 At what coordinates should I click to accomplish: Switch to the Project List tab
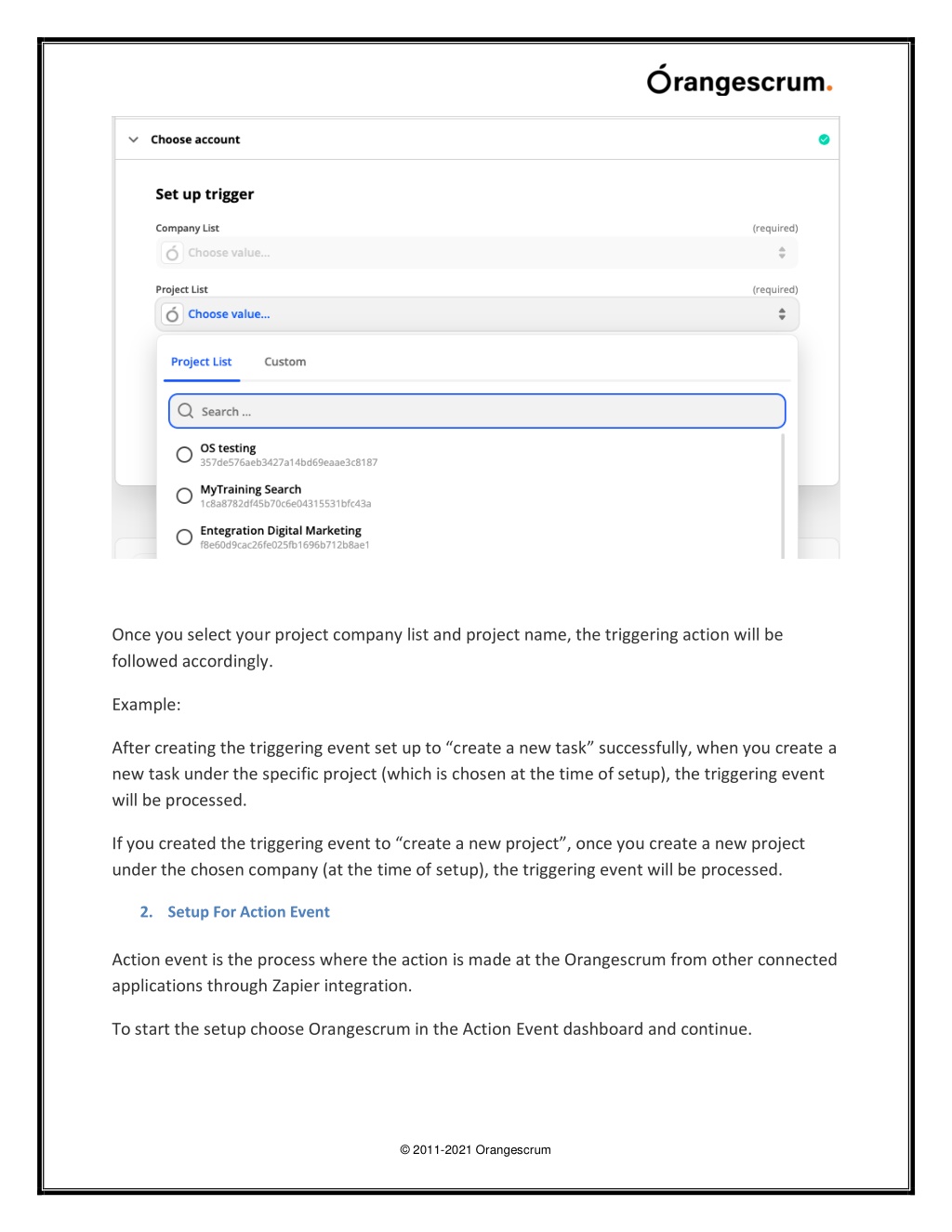(x=202, y=362)
